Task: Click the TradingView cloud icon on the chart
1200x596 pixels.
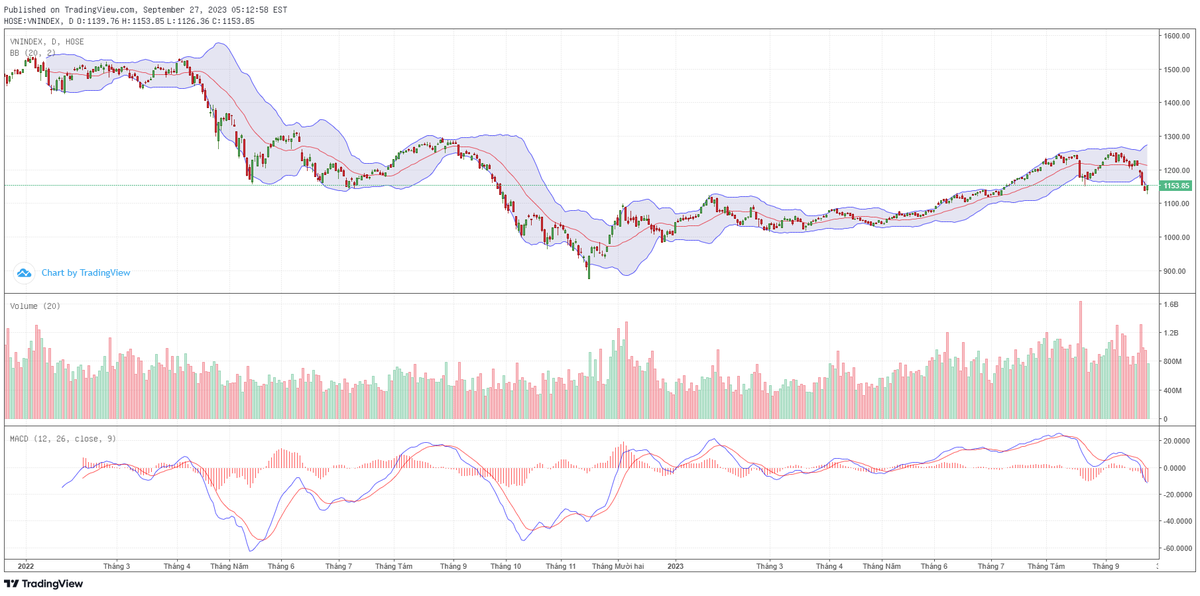Action: click(24, 272)
